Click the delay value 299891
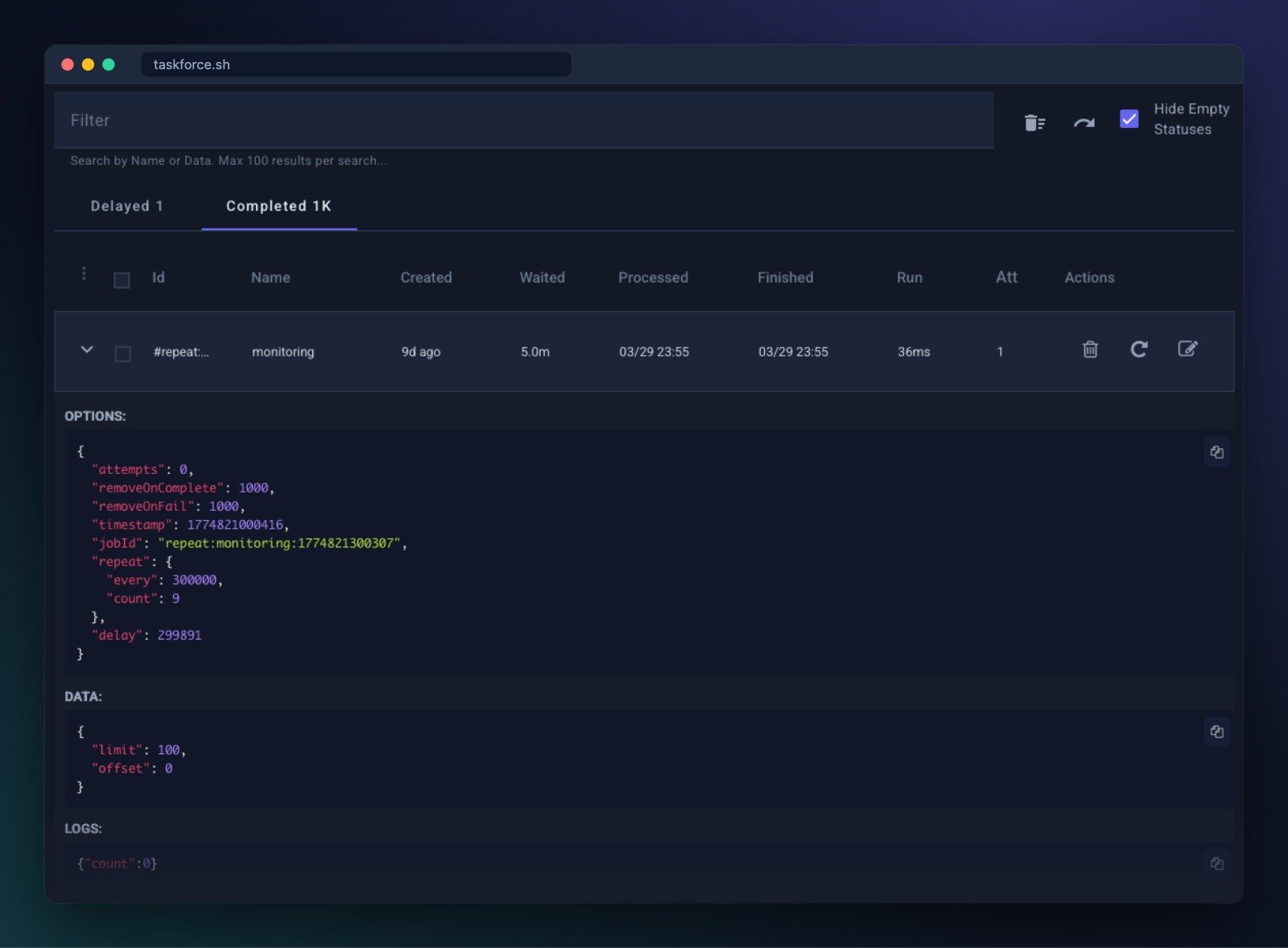Viewport: 1288px width, 948px height. pos(180,635)
